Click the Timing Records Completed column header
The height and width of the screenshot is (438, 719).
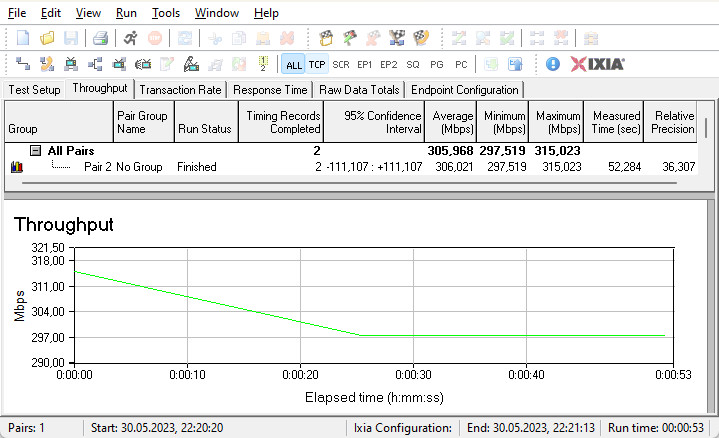click(x=281, y=122)
